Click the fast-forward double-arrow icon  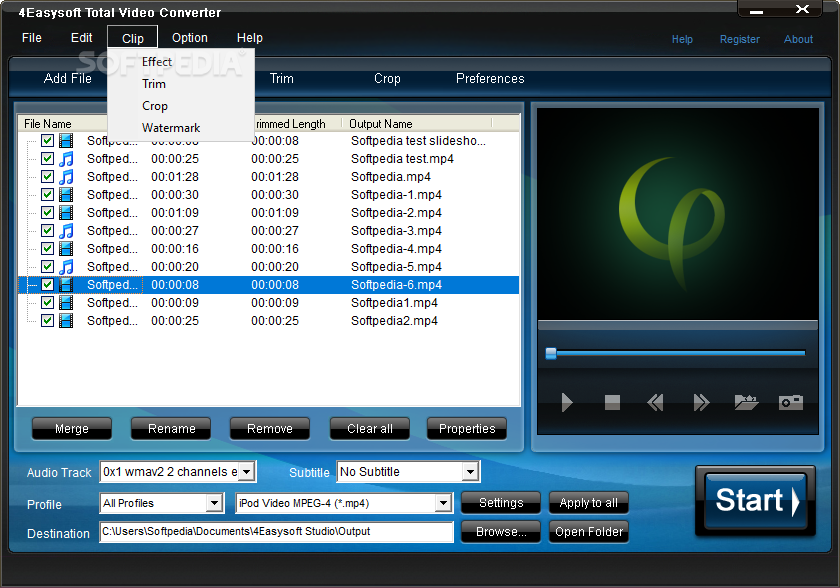[701, 402]
